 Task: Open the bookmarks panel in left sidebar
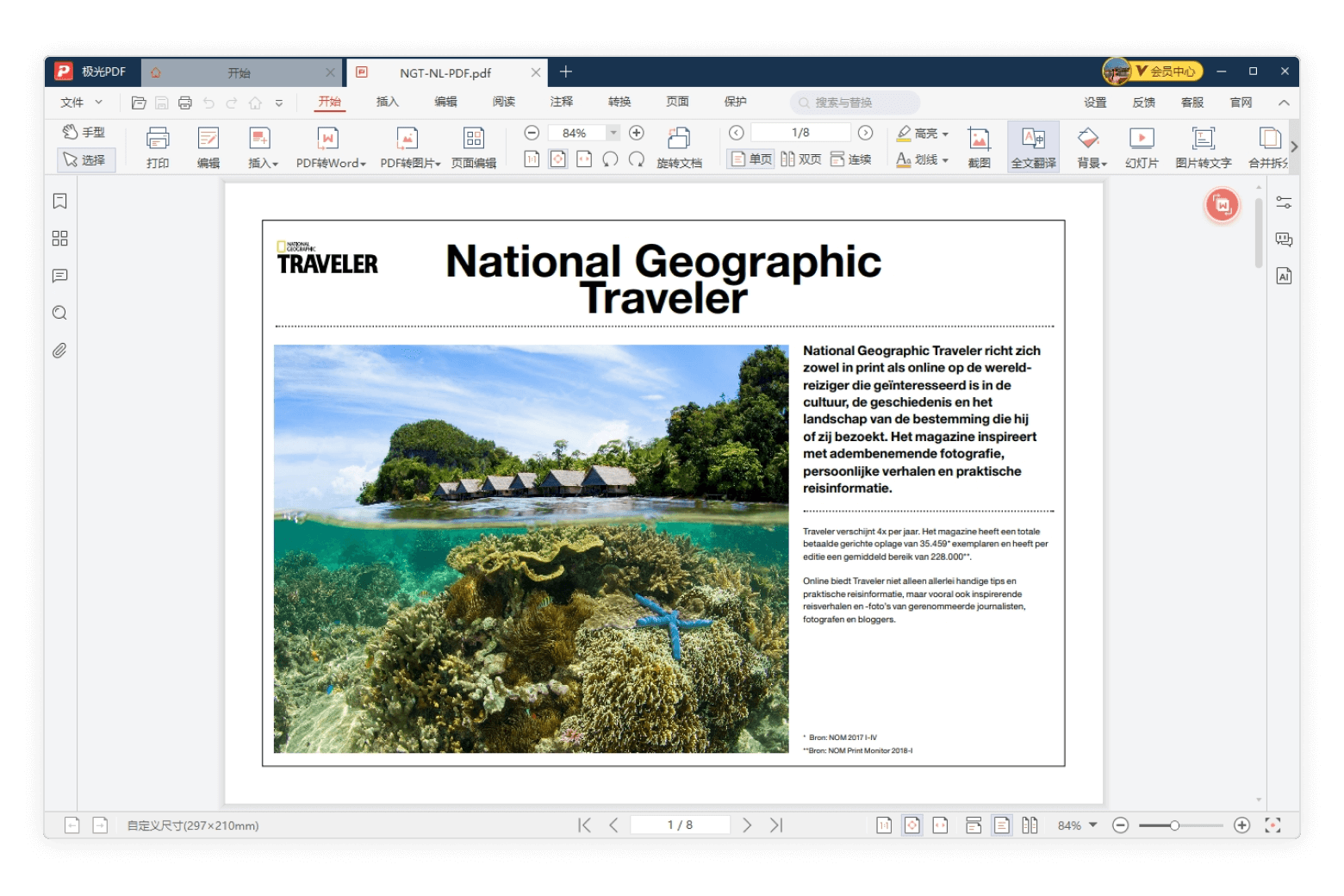click(x=59, y=201)
